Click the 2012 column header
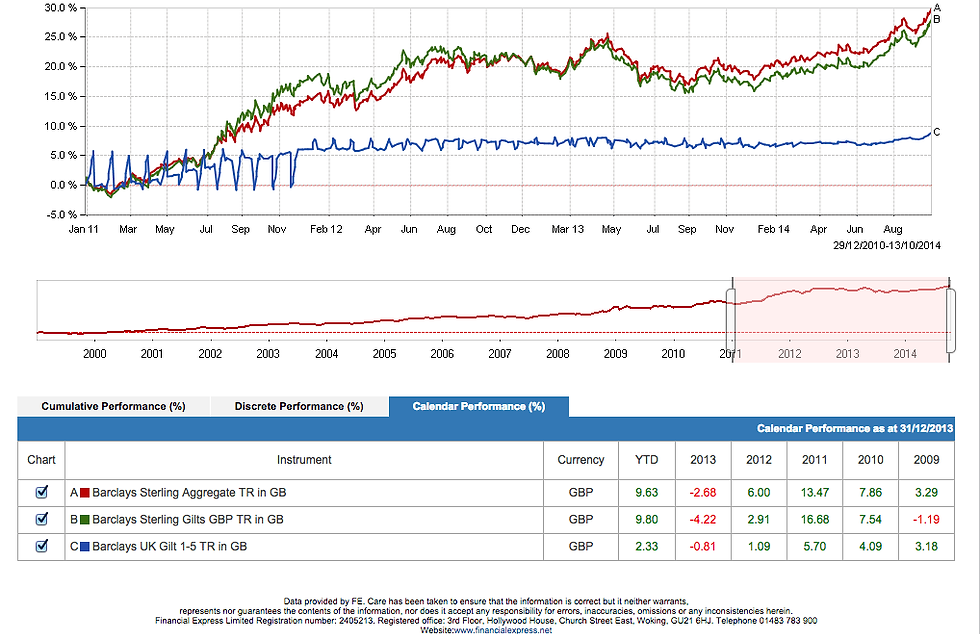Screen dimensions: 980x634 click(x=759, y=460)
